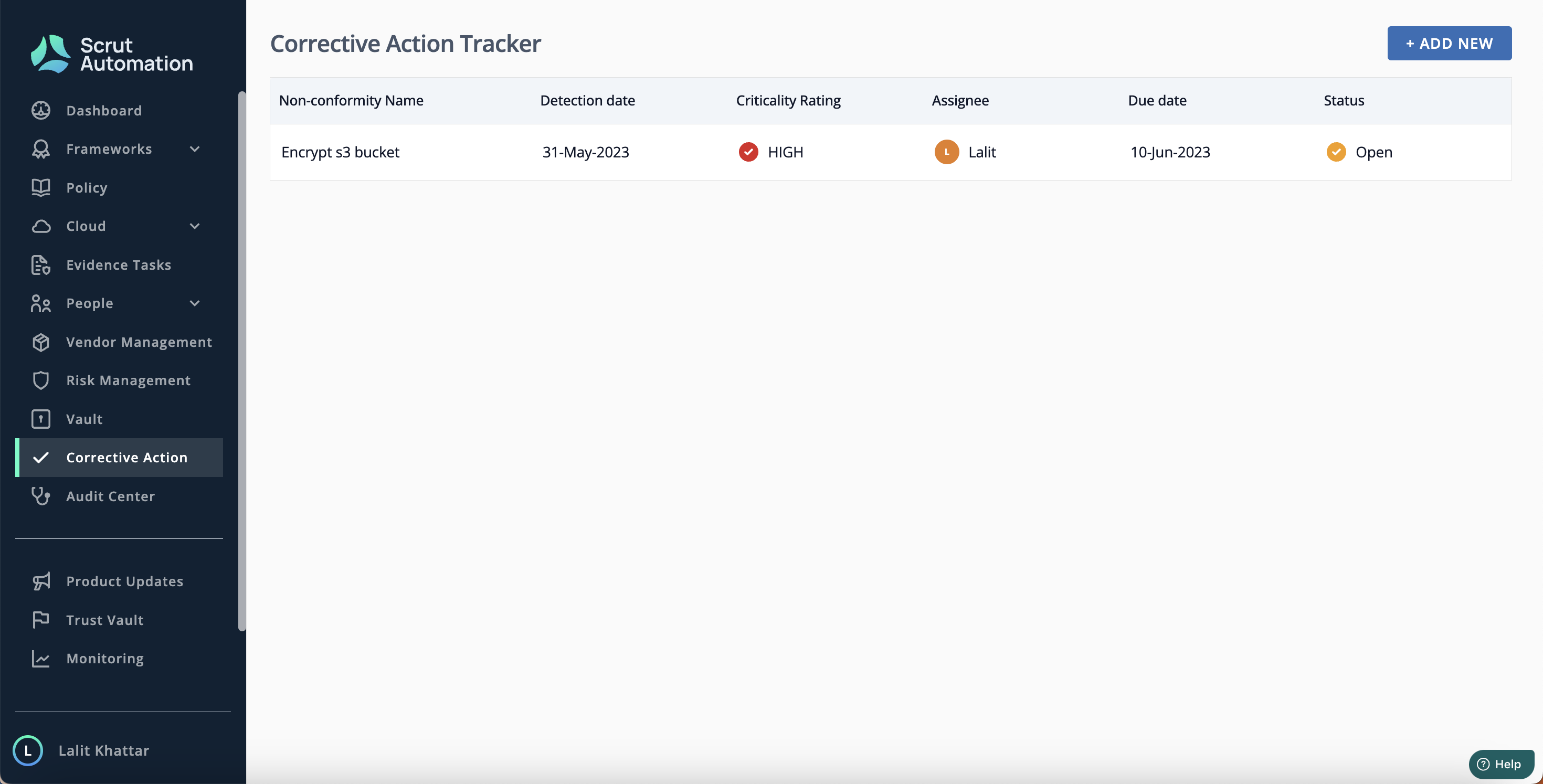Click the Dashboard gauge icon
Screen dimensions: 1543x784
[x=41, y=110]
